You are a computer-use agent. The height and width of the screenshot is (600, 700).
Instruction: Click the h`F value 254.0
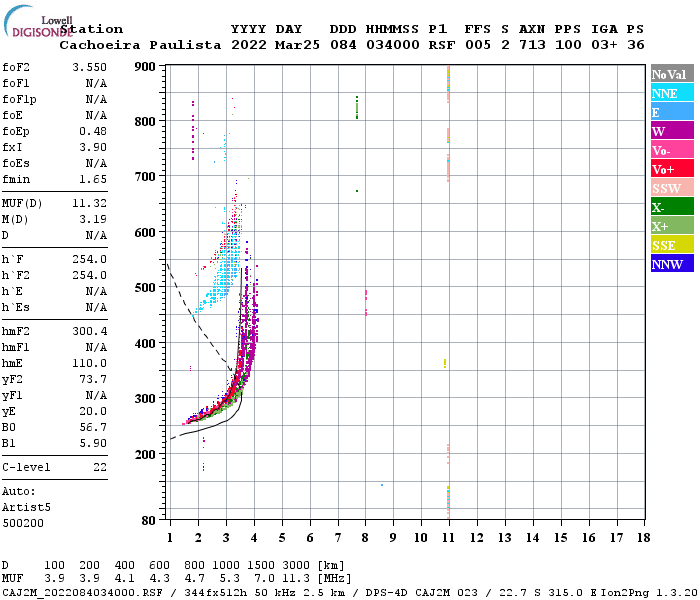click(90, 259)
